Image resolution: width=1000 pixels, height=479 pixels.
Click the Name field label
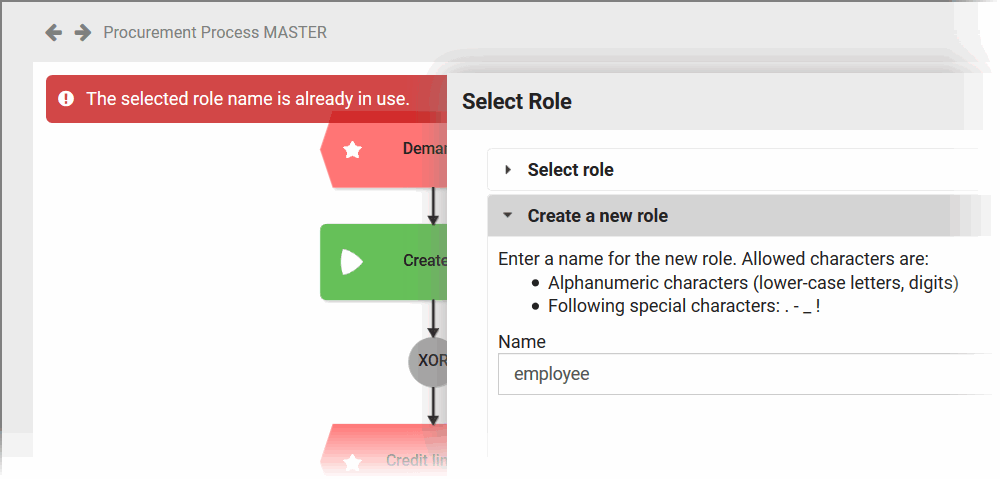click(522, 342)
